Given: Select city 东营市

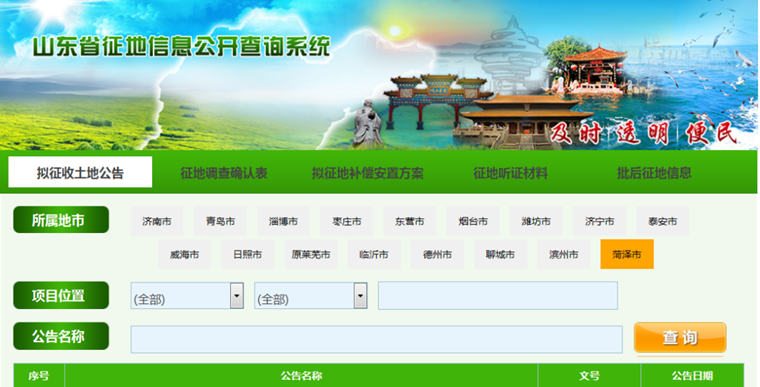Looking at the screenshot, I should click(x=410, y=221).
